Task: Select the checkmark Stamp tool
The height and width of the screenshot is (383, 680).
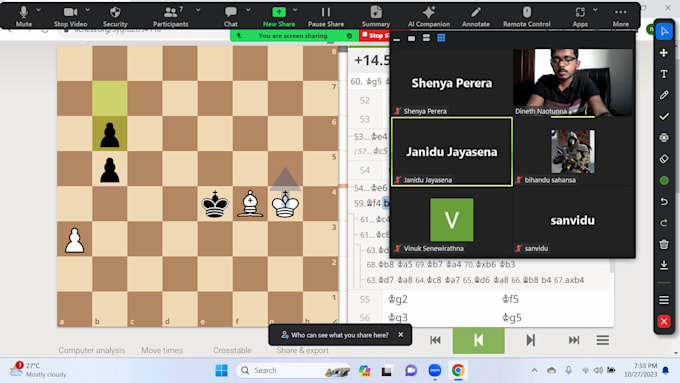Action: (664, 116)
